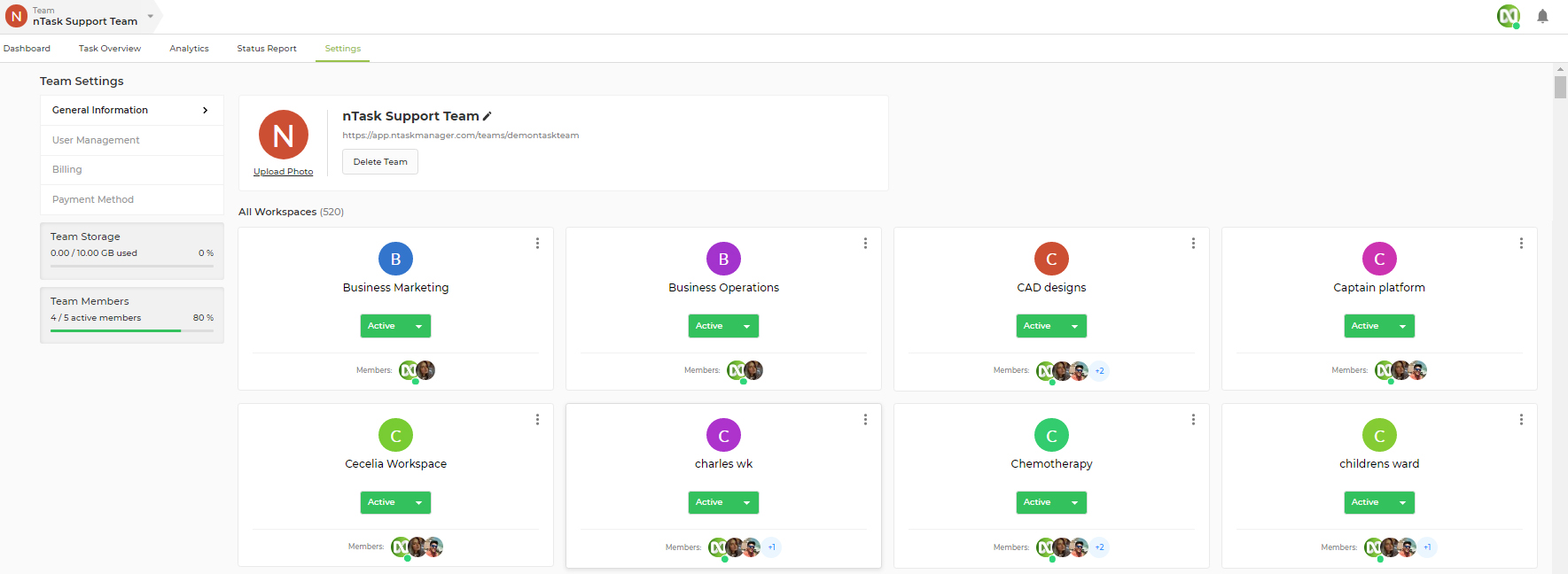This screenshot has width=1568, height=574.
Task: Open the user profile avatar in header
Action: pos(1509,16)
